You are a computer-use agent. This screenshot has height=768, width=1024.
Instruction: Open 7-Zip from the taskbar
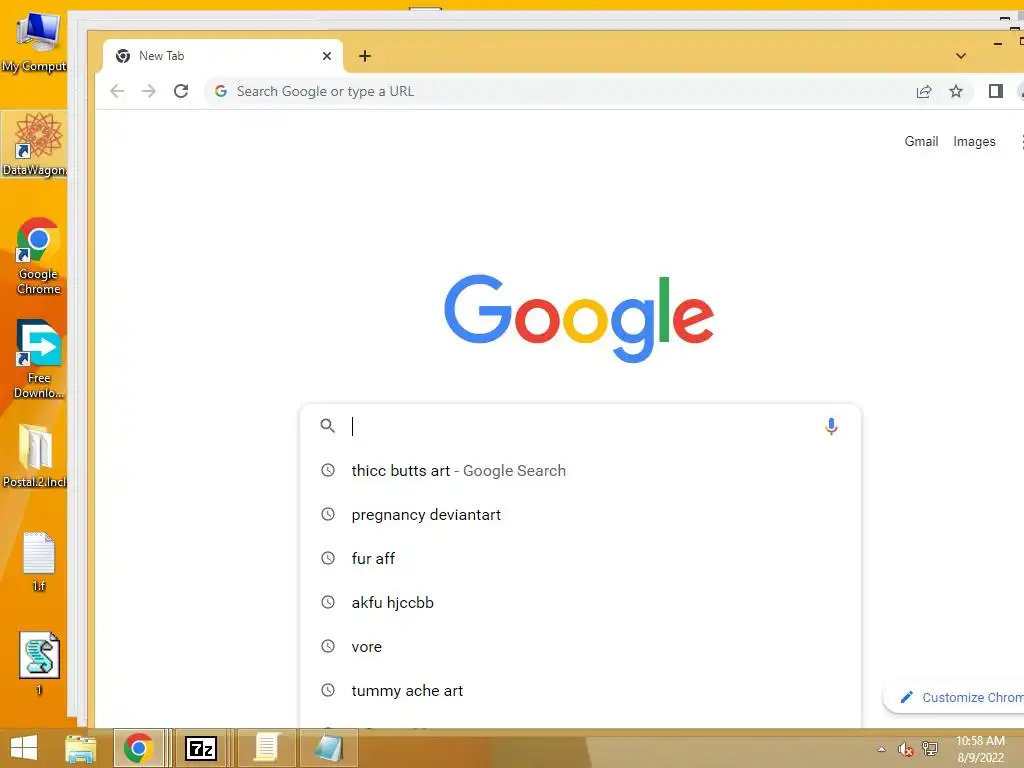click(201, 748)
